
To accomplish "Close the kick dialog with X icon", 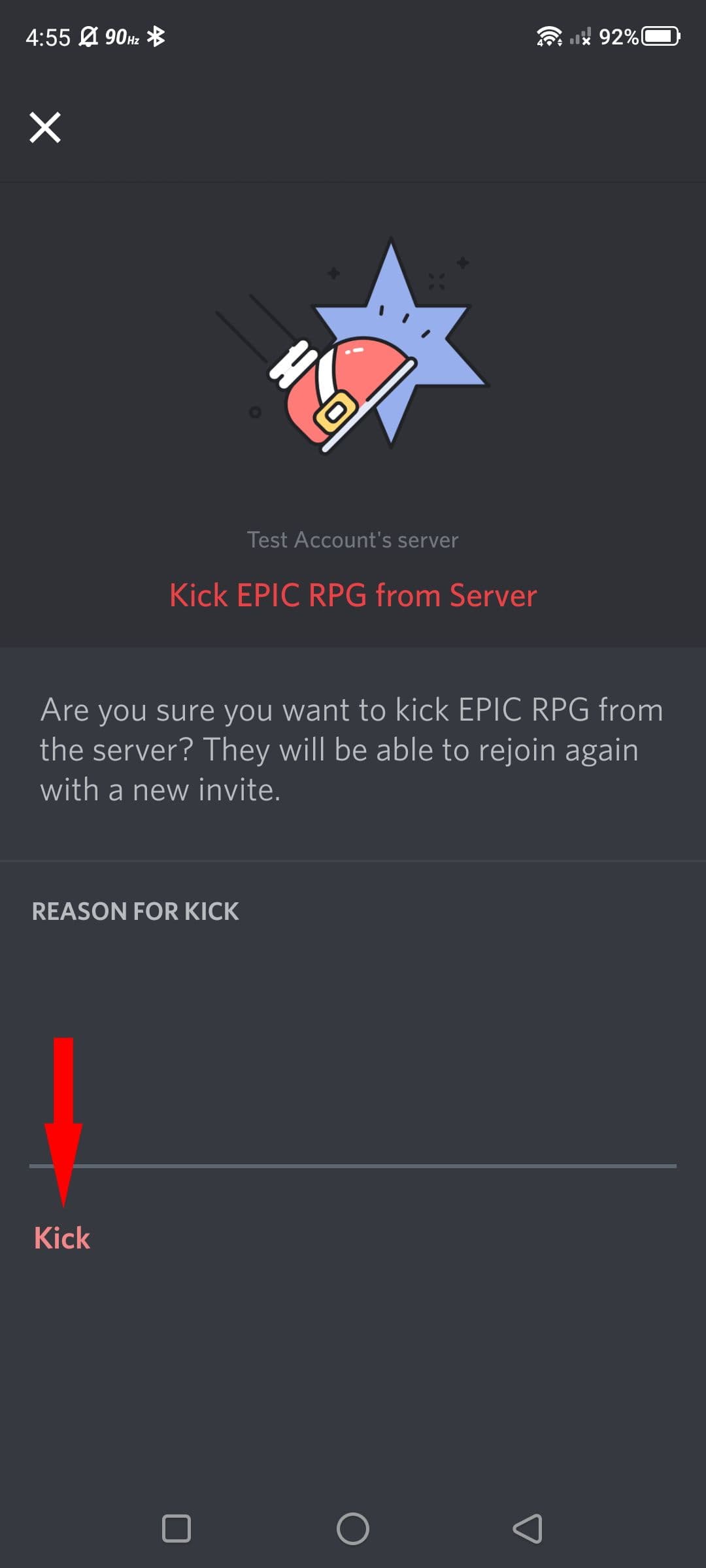I will [x=45, y=127].
